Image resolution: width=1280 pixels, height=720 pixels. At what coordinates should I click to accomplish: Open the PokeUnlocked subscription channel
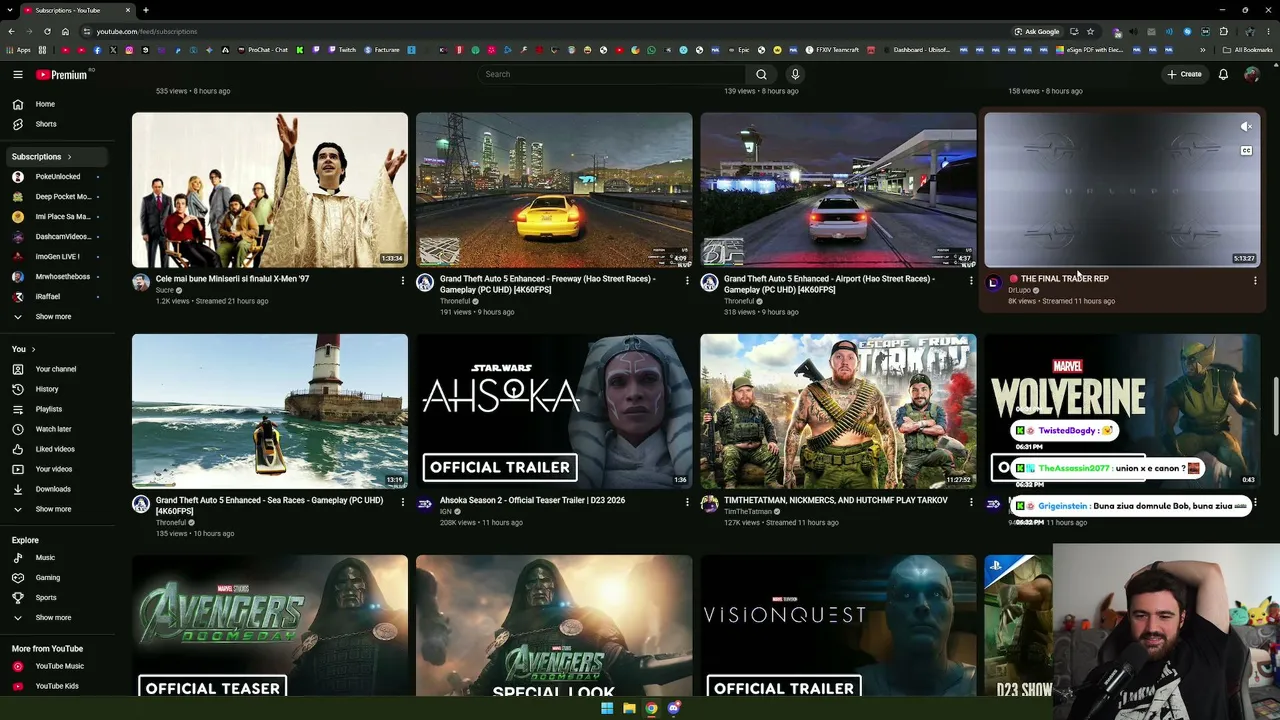(55, 177)
